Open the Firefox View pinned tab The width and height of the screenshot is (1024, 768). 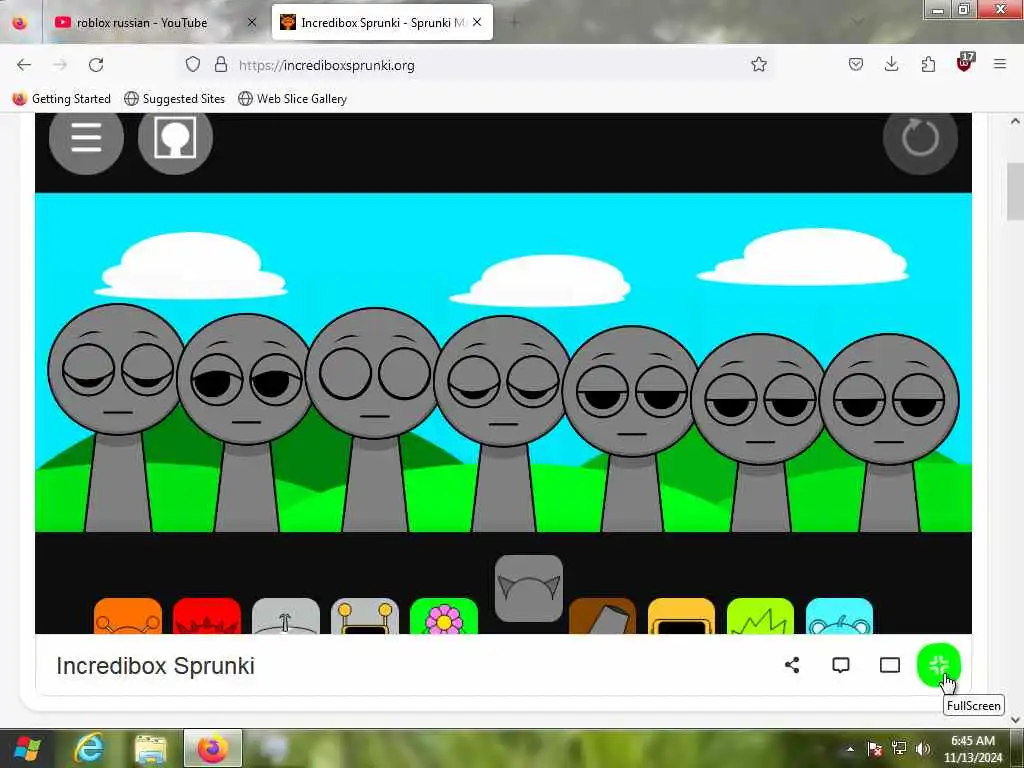coord(20,23)
